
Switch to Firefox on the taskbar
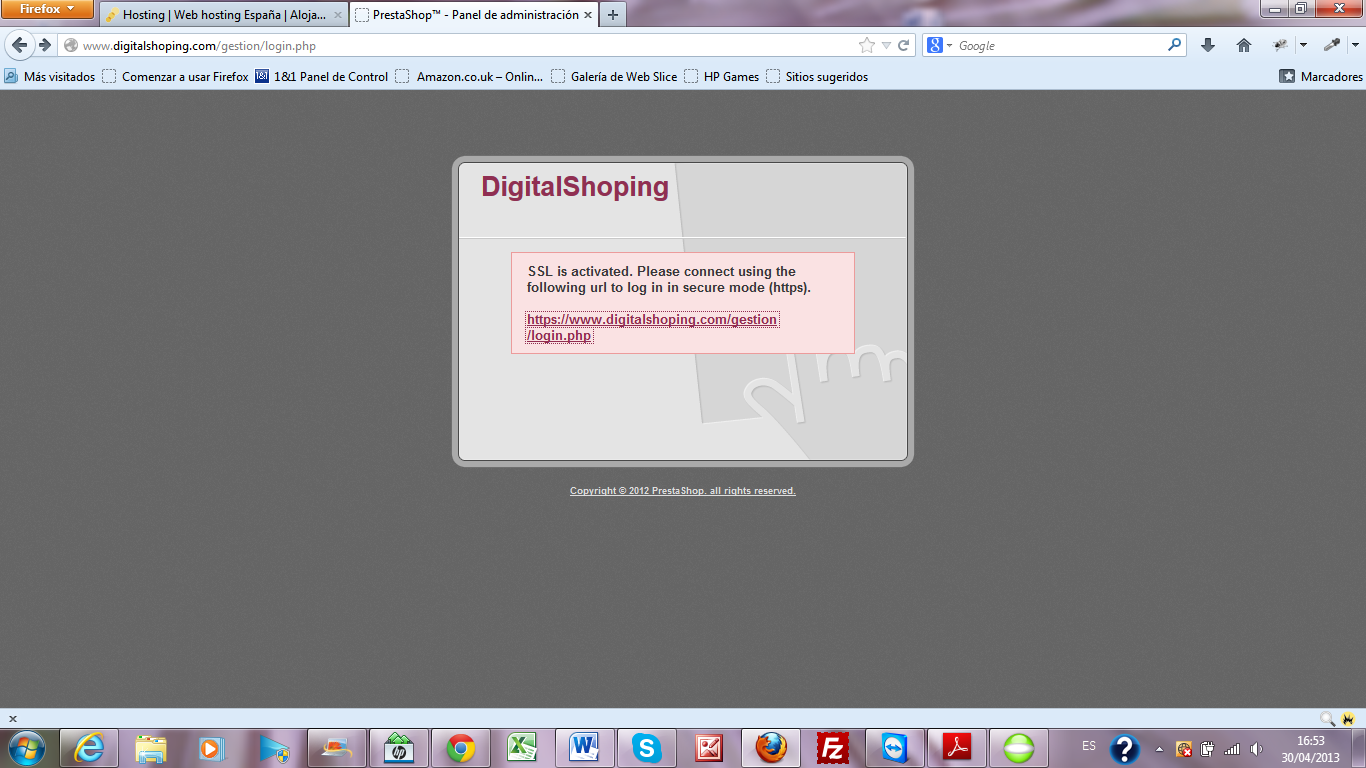pyautogui.click(x=771, y=748)
